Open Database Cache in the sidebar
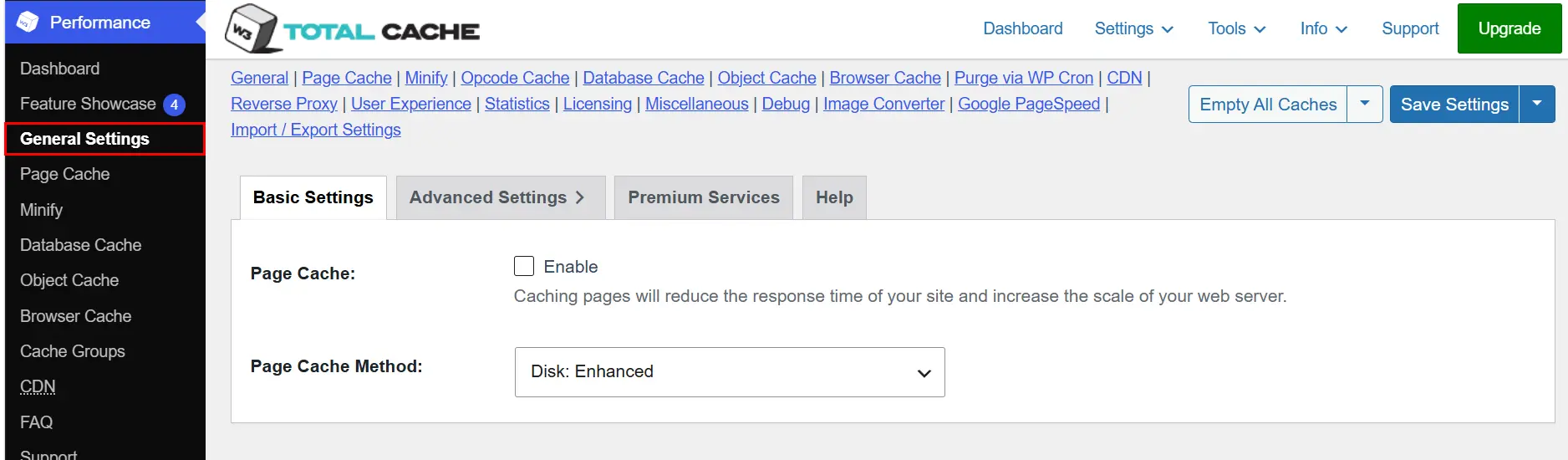Image resolution: width=1568 pixels, height=460 pixels. [x=81, y=245]
